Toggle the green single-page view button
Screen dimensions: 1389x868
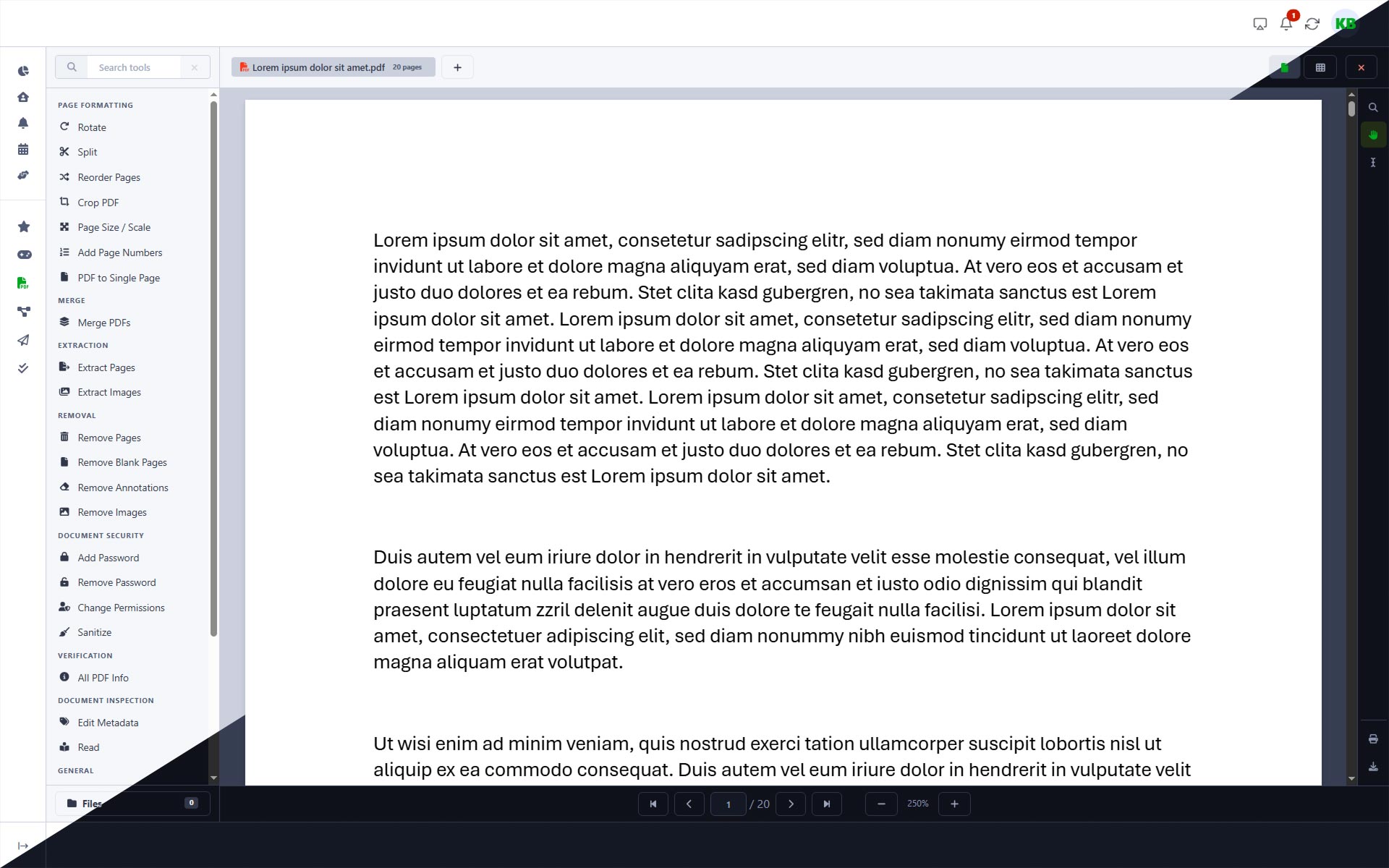[1285, 67]
